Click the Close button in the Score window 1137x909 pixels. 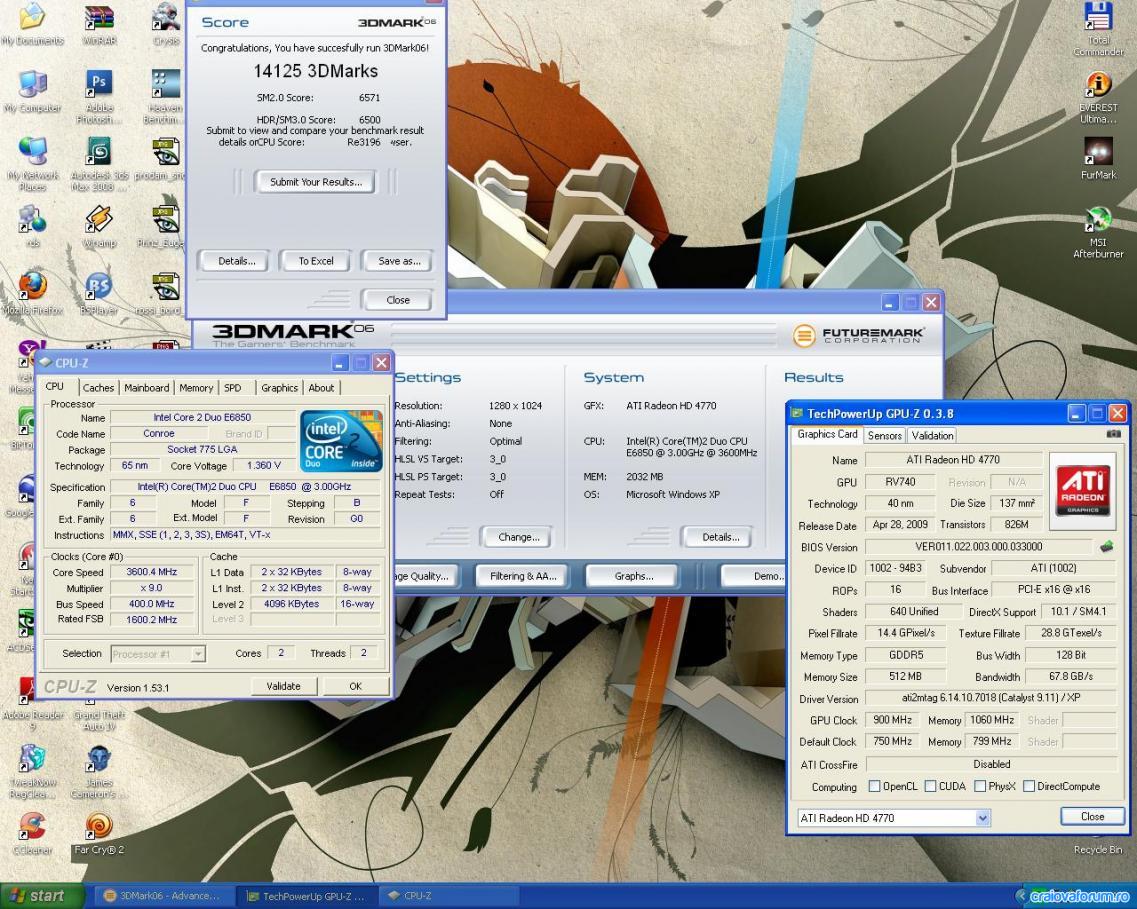(397, 300)
